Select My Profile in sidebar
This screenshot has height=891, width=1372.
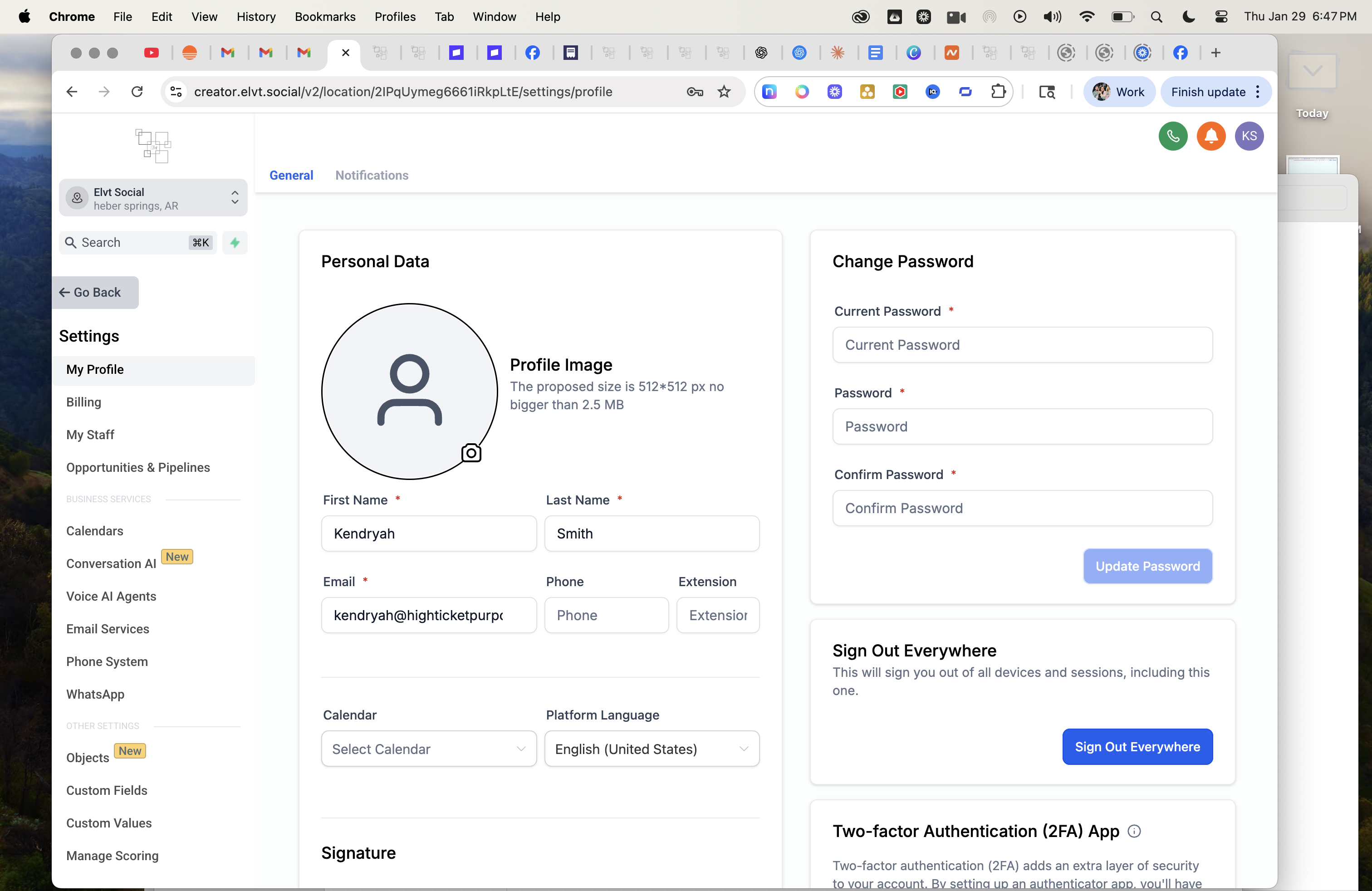pos(153,370)
